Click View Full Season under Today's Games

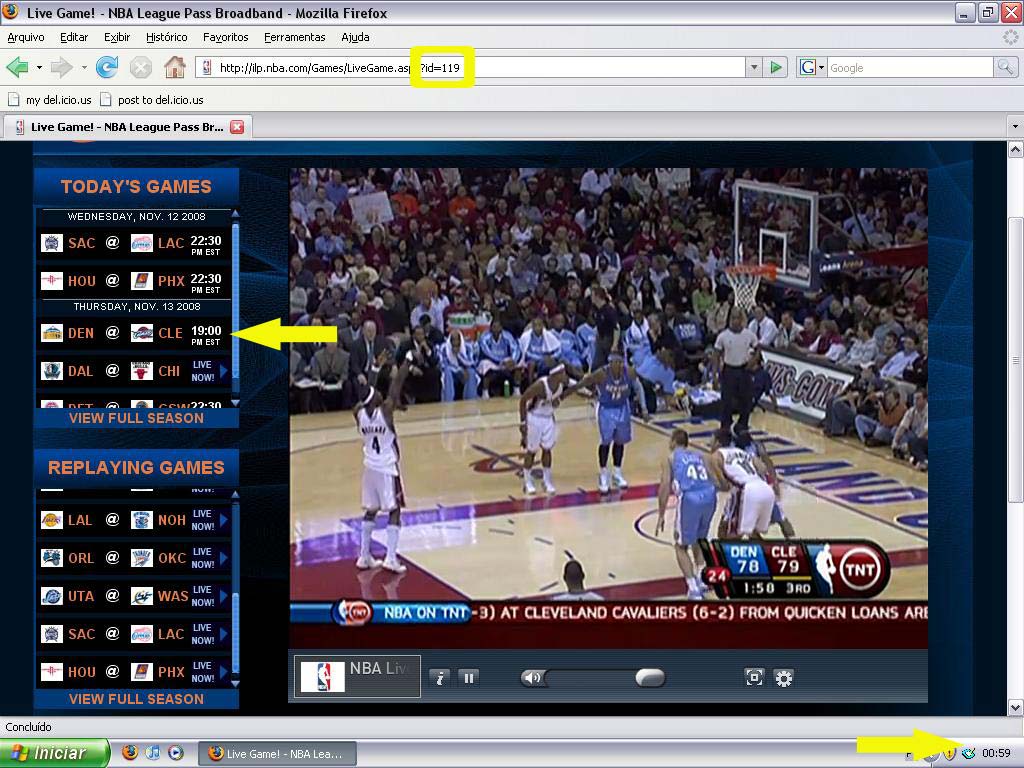coord(136,418)
